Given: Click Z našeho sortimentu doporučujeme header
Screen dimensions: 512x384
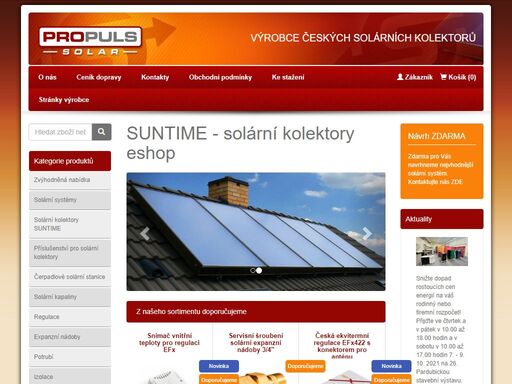Looking at the screenshot, I should [x=256, y=312].
